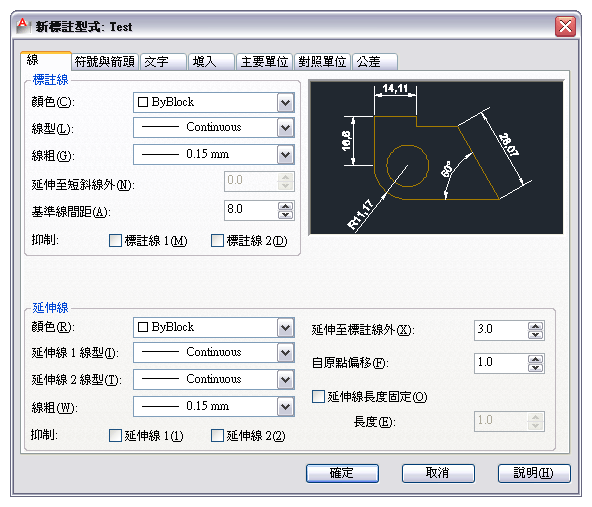Open the 主要單位 tab
Screen dimensions: 592x507
pyautogui.click(x=264, y=62)
